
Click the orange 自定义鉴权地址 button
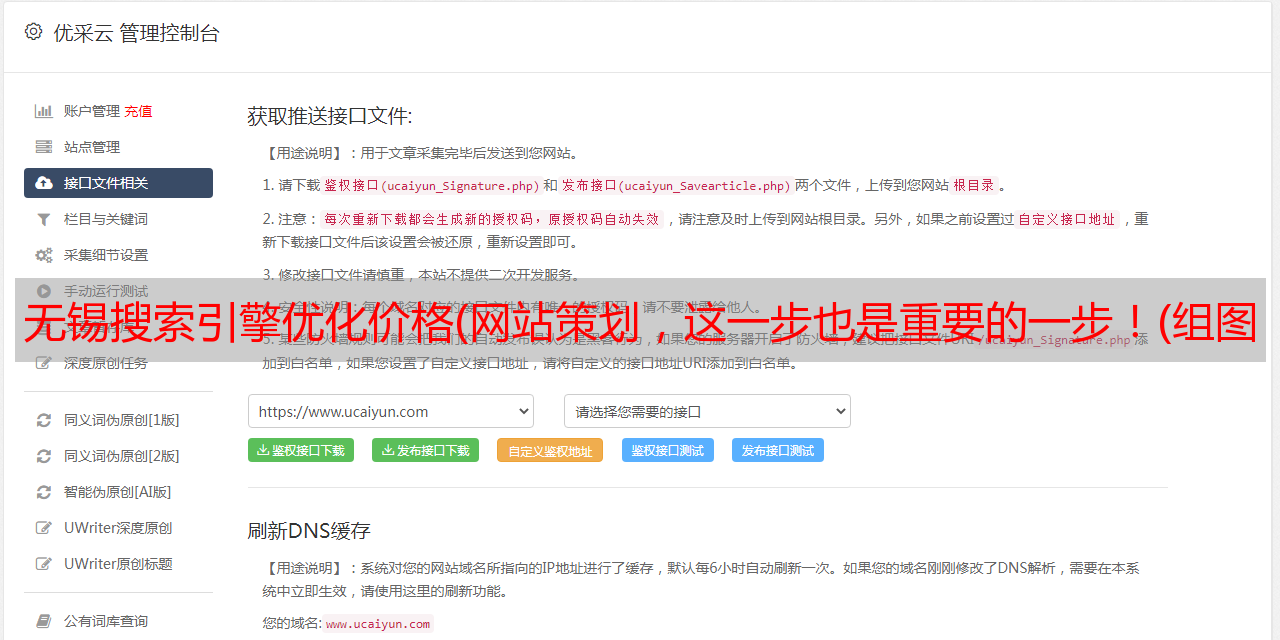(550, 450)
